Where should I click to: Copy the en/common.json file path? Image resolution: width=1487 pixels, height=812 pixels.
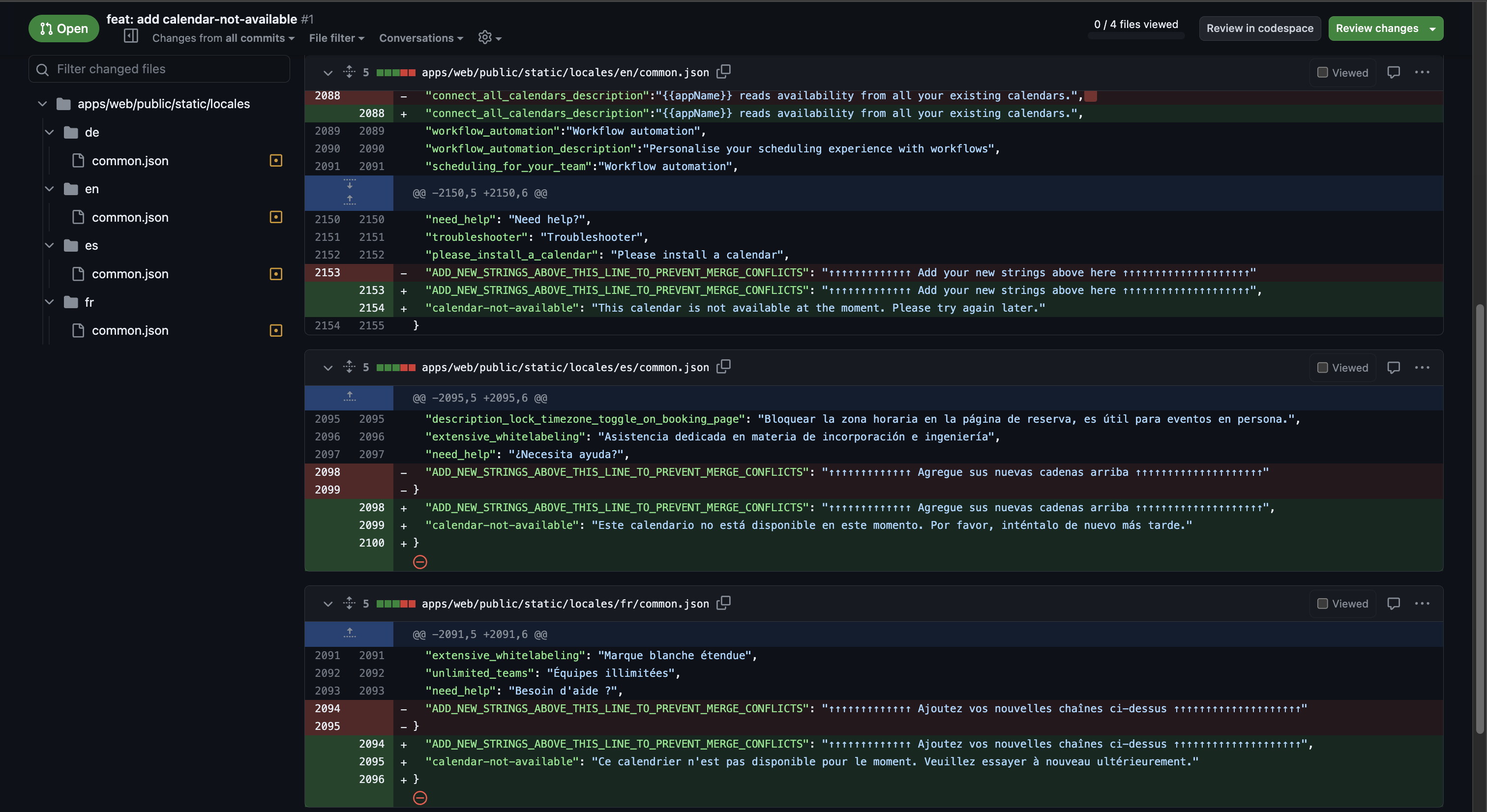723,72
